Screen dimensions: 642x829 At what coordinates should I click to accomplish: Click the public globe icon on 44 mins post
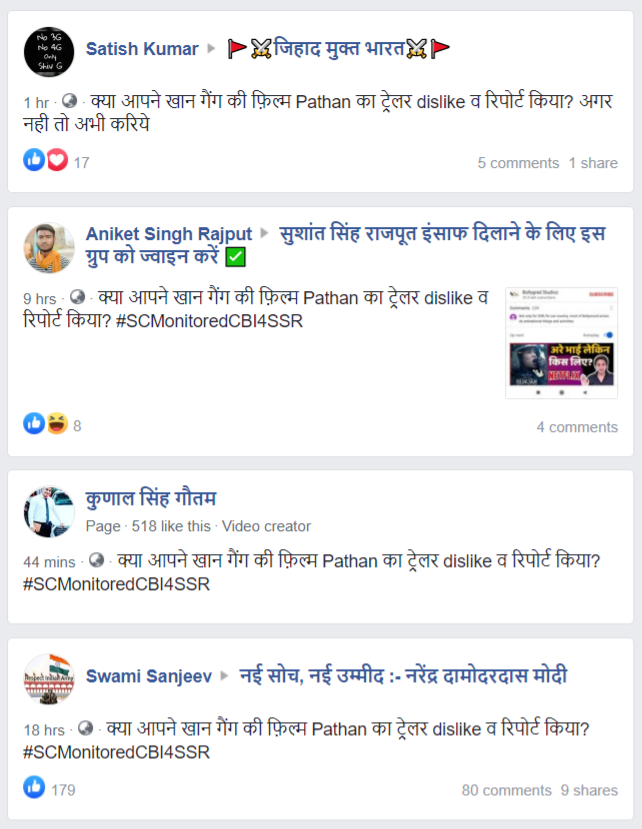pyautogui.click(x=96, y=560)
